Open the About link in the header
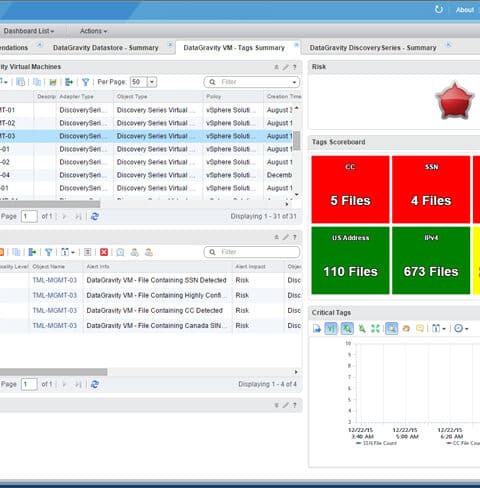 pyautogui.click(x=465, y=10)
